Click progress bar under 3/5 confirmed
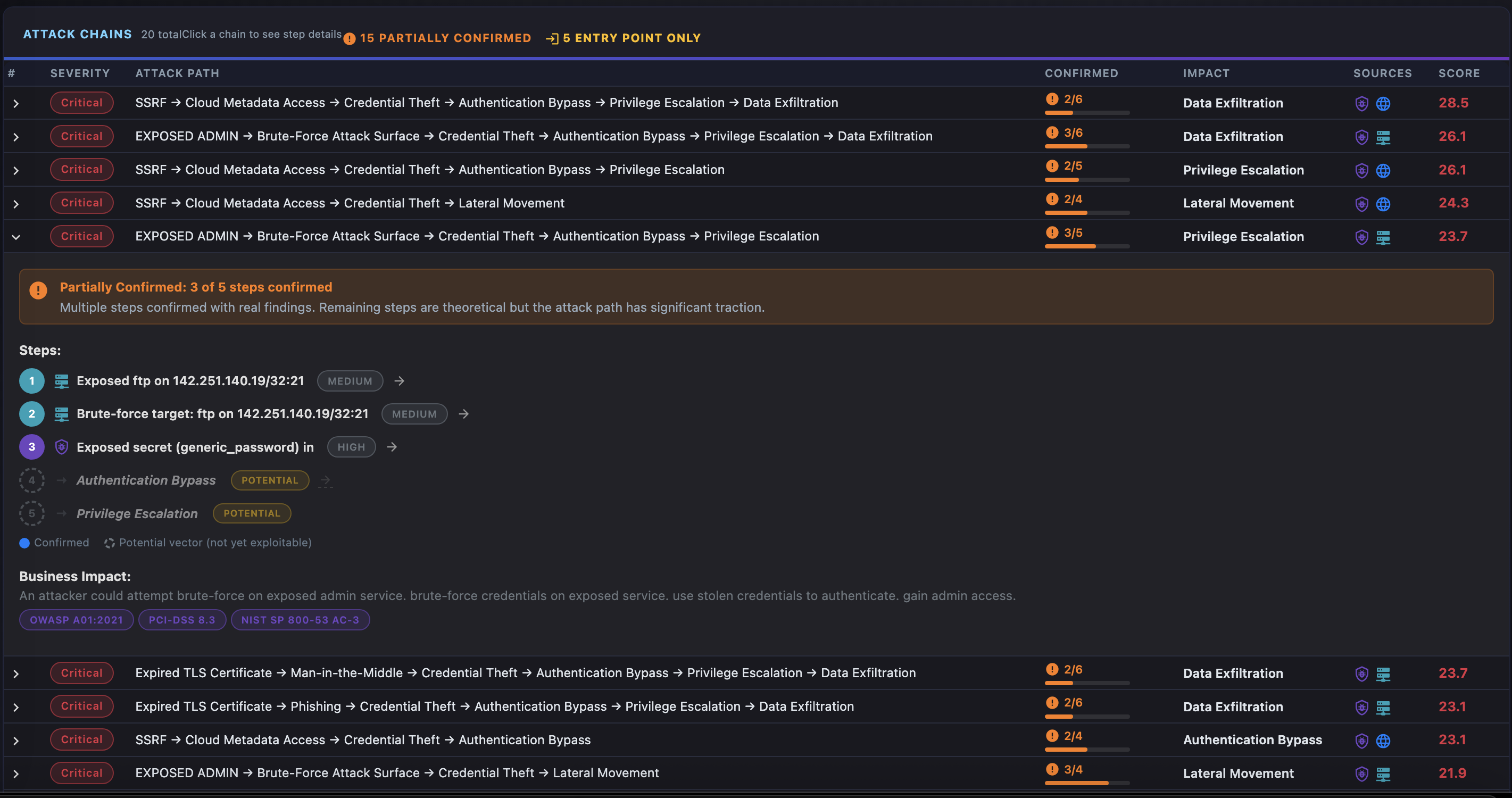Viewport: 1512px width, 798px height. (1086, 246)
